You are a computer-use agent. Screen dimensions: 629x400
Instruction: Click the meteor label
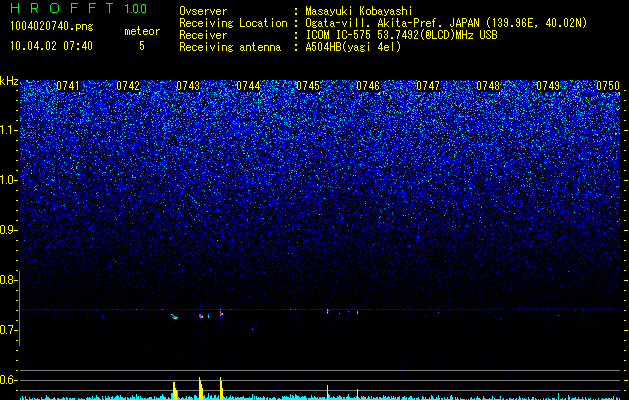tap(142, 31)
